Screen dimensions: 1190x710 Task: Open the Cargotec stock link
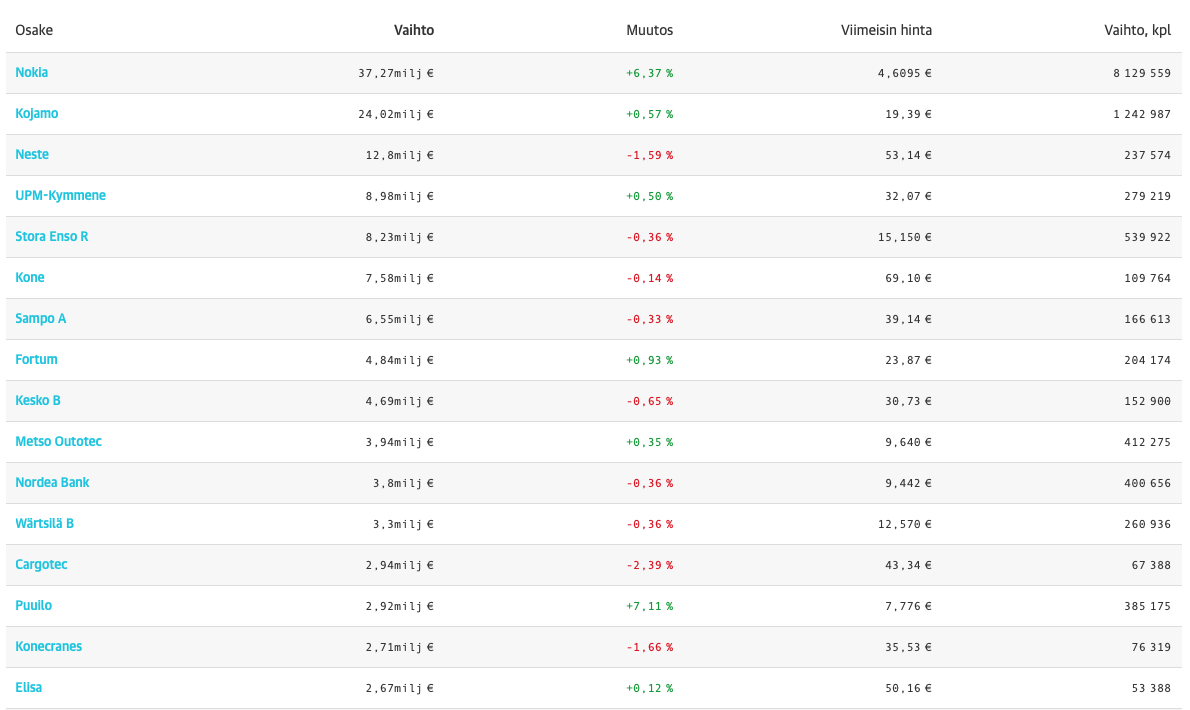pyautogui.click(x=42, y=565)
